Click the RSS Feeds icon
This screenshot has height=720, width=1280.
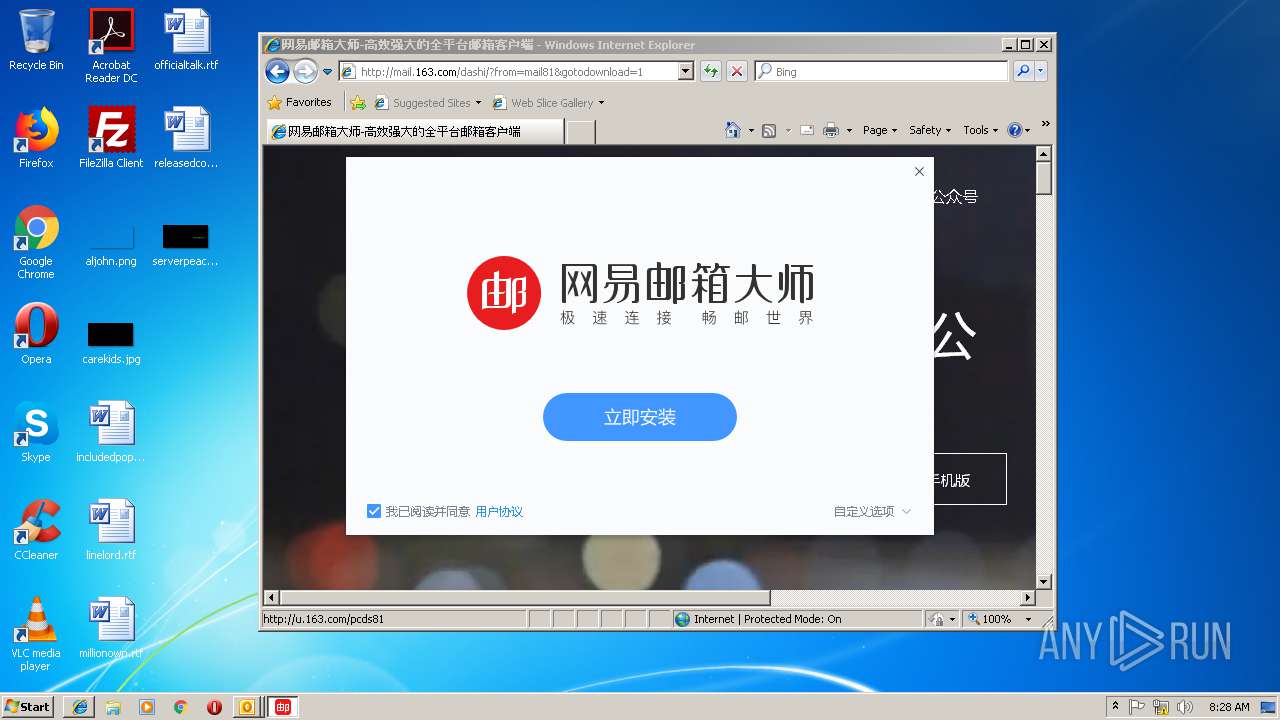(769, 130)
